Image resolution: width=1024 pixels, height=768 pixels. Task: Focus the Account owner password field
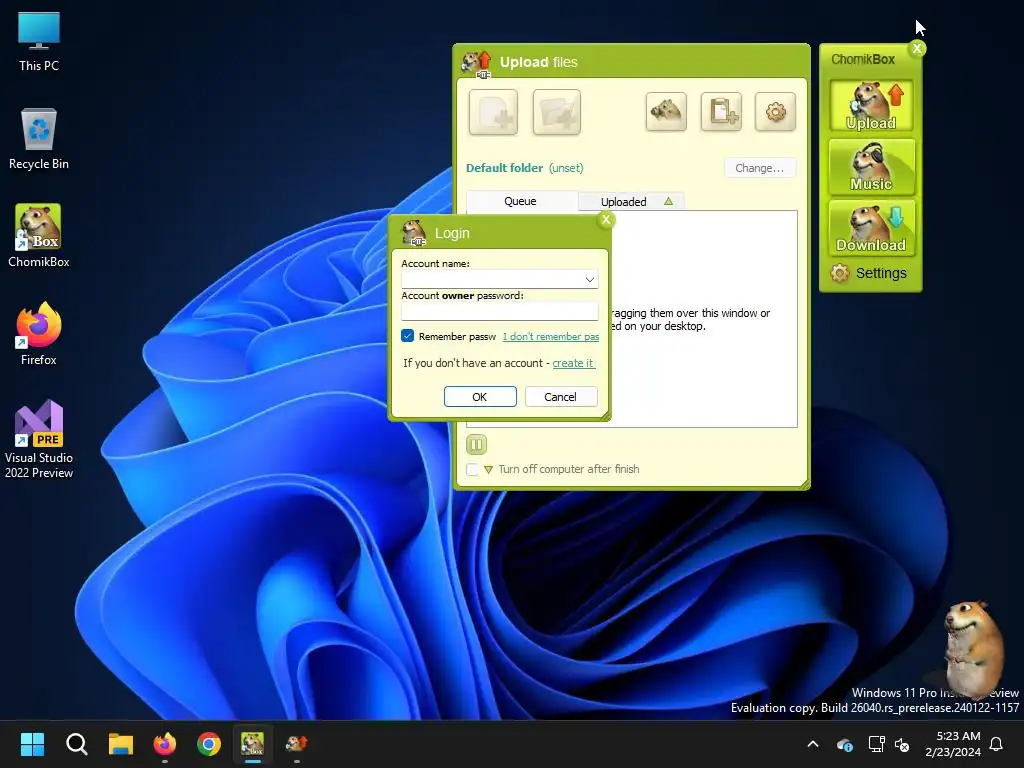pos(500,311)
